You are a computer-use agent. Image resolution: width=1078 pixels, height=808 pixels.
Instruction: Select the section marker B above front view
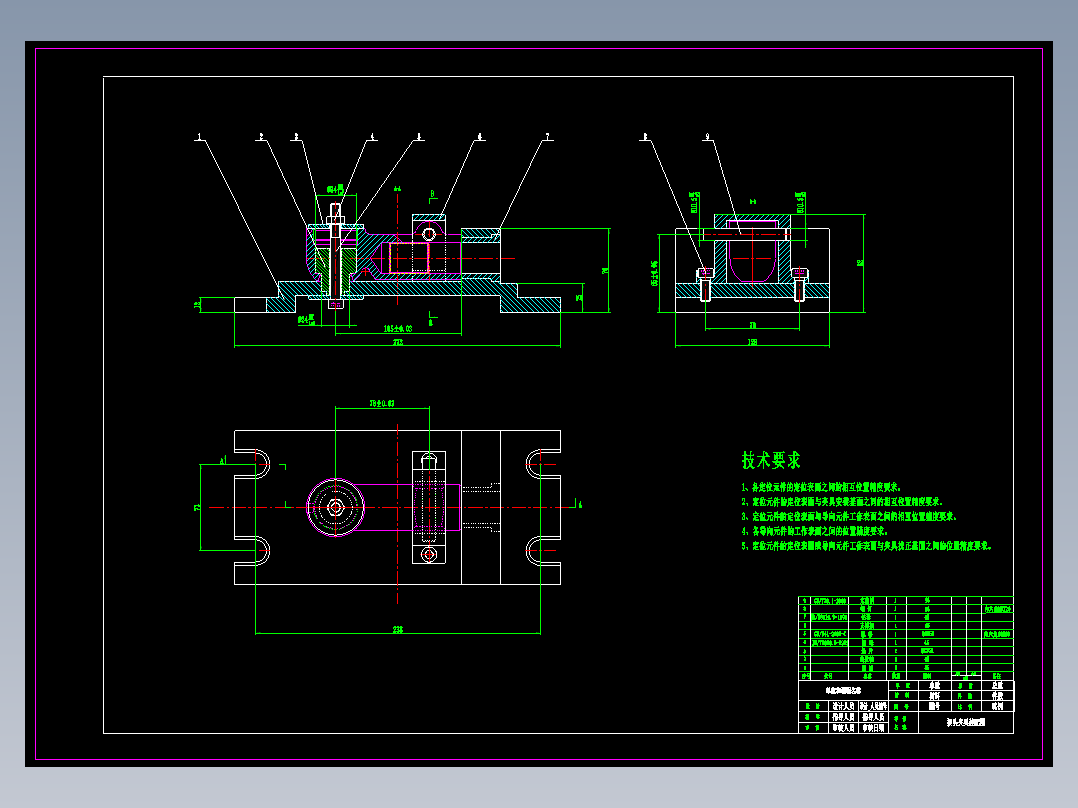(x=432, y=194)
